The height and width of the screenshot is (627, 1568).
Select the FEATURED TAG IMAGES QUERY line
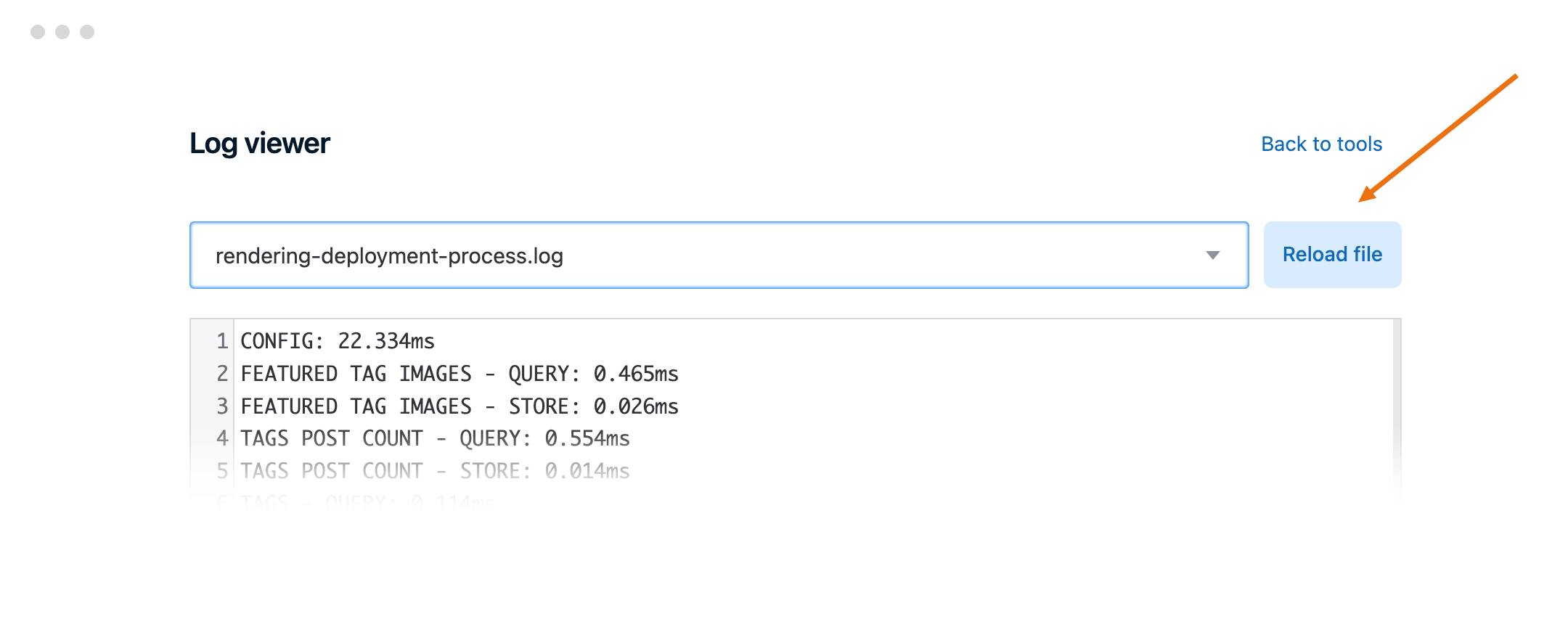[460, 374]
